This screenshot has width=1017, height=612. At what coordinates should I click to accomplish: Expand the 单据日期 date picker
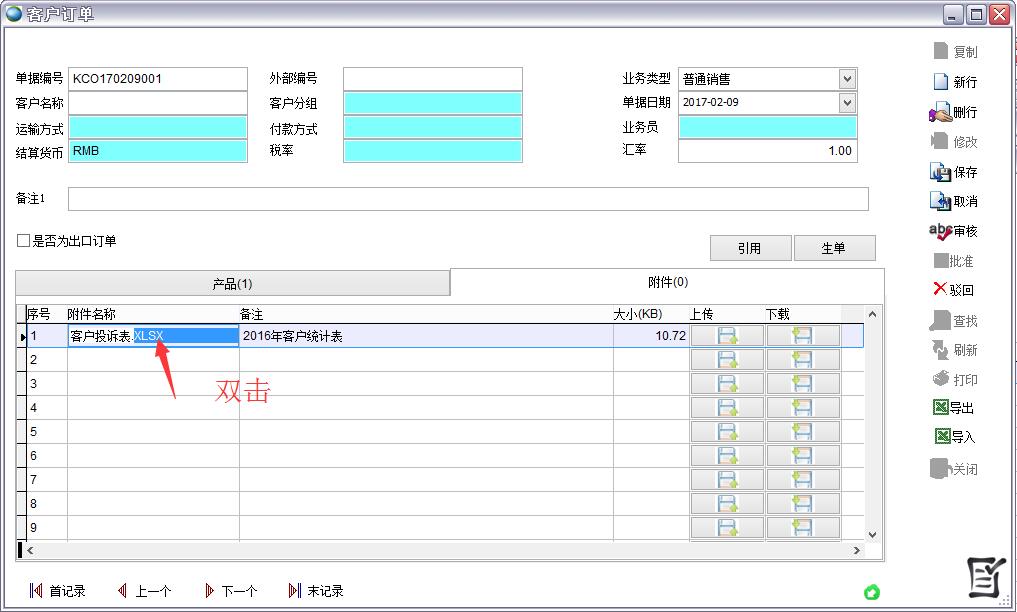(x=847, y=103)
